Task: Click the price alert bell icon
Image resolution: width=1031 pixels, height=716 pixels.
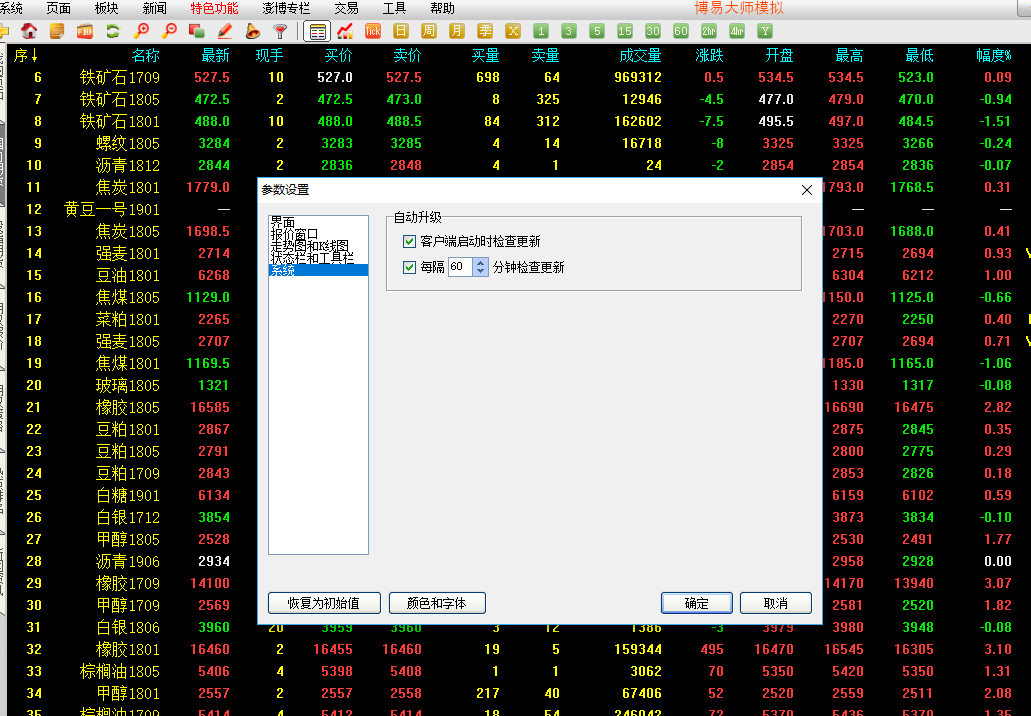Action: [x=252, y=31]
